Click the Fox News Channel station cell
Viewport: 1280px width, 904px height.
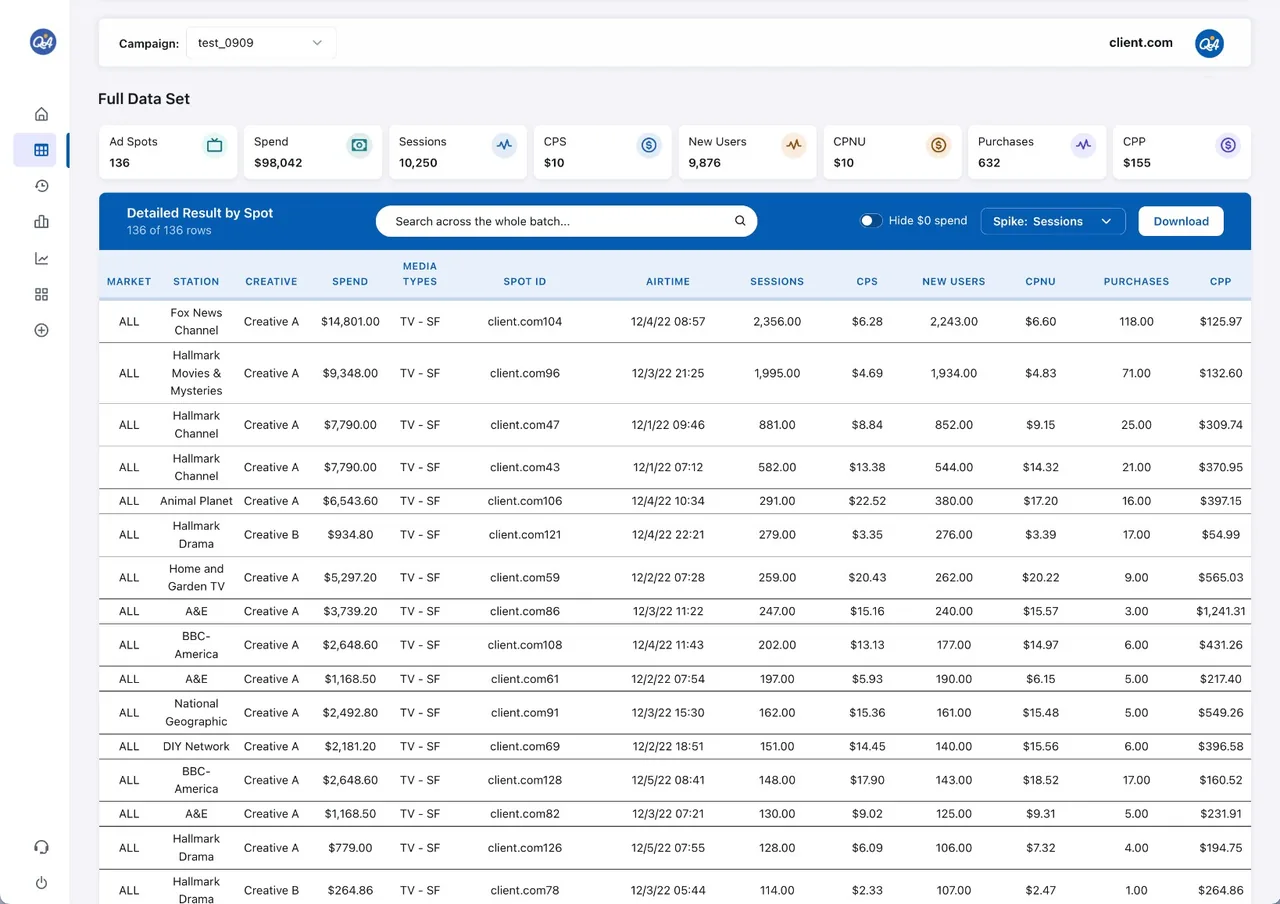196,322
